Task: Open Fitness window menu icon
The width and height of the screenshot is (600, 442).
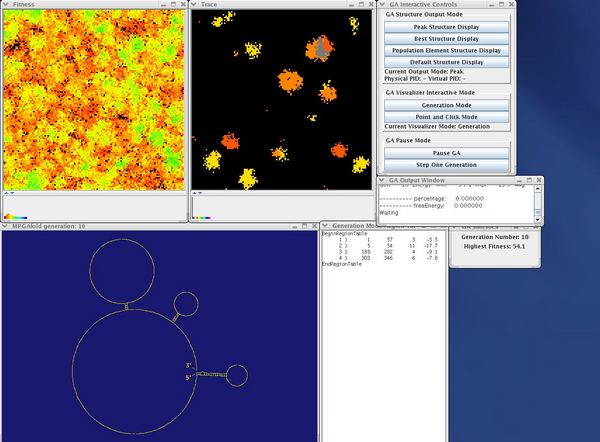Action: coord(6,5)
